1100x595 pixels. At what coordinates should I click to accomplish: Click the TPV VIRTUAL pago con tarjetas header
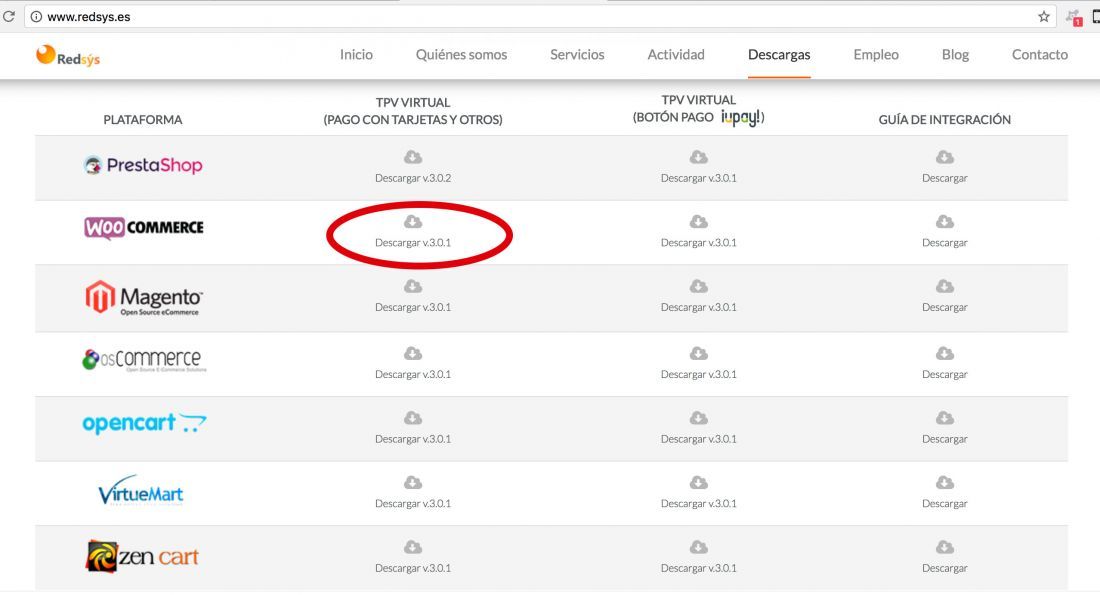click(413, 111)
